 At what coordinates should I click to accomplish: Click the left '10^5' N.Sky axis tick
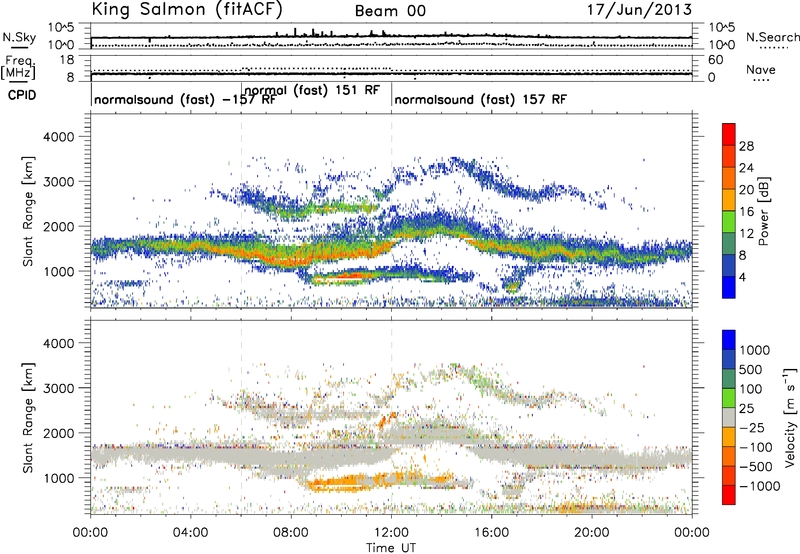(x=61, y=28)
